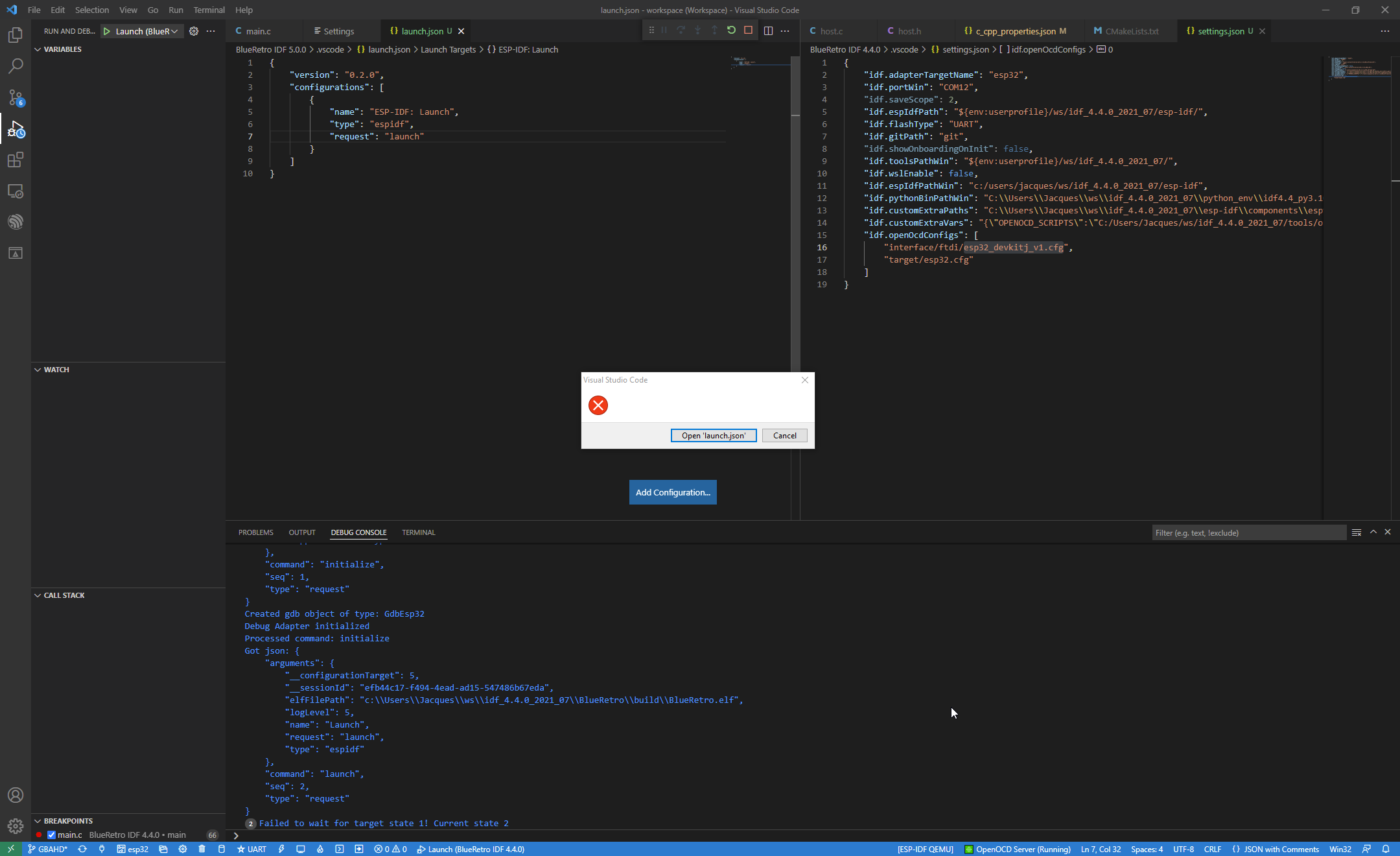Toggle the debug console output filter icon
This screenshot has width=1400, height=856.
1357,532
